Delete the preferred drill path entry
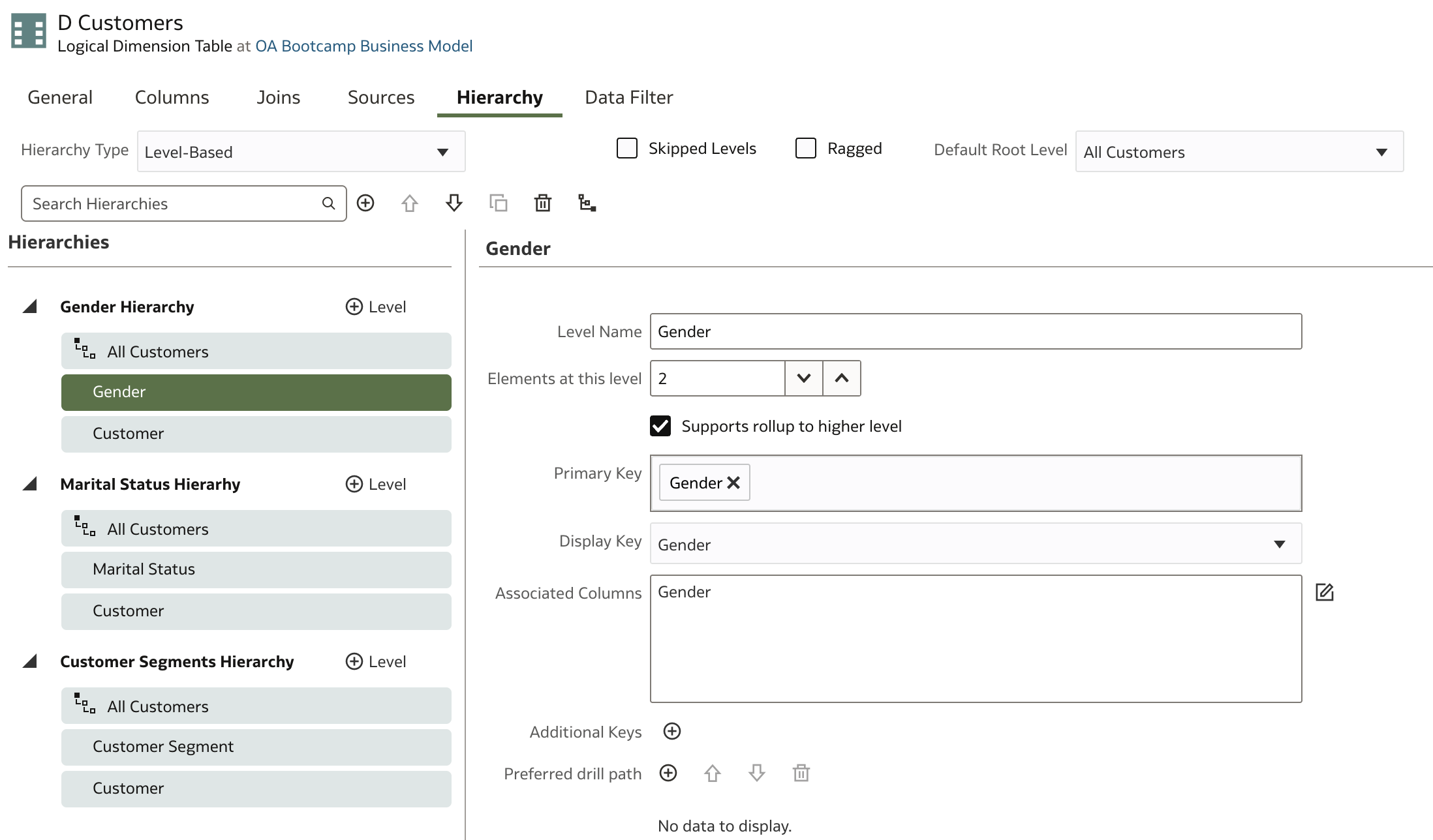 click(x=801, y=773)
